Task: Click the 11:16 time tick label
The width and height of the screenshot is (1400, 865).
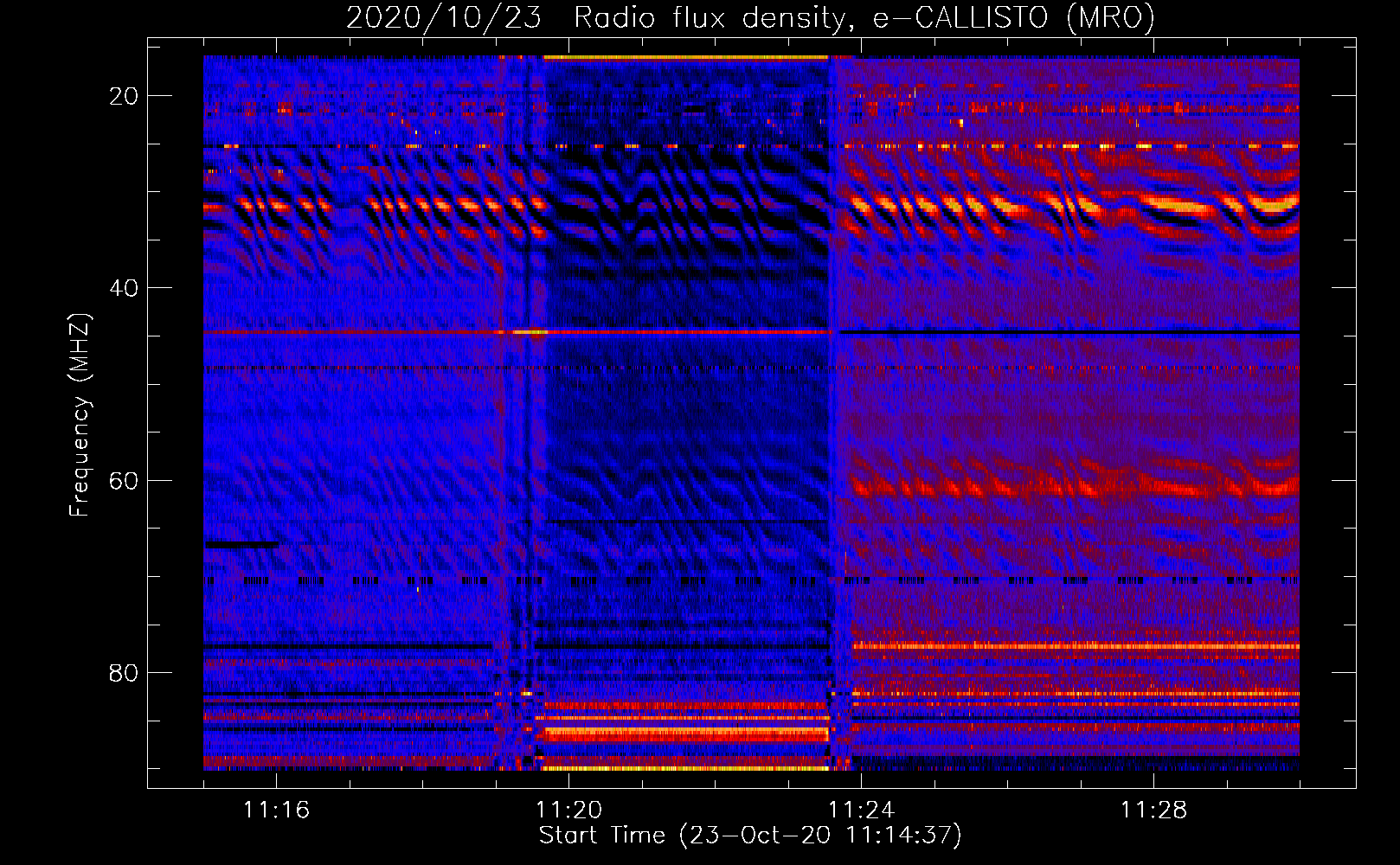Action: [x=276, y=811]
